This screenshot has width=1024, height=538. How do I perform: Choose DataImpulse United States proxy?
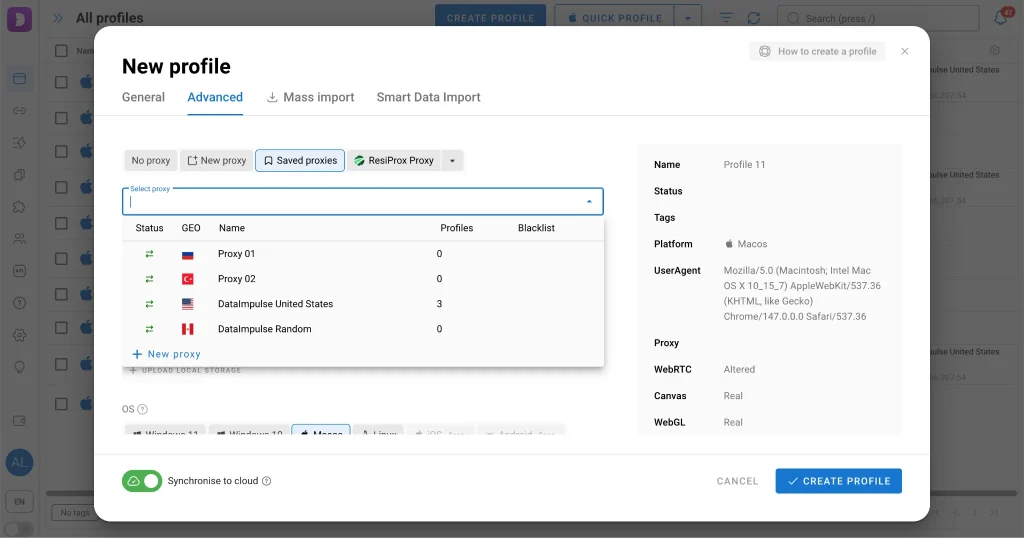click(275, 304)
